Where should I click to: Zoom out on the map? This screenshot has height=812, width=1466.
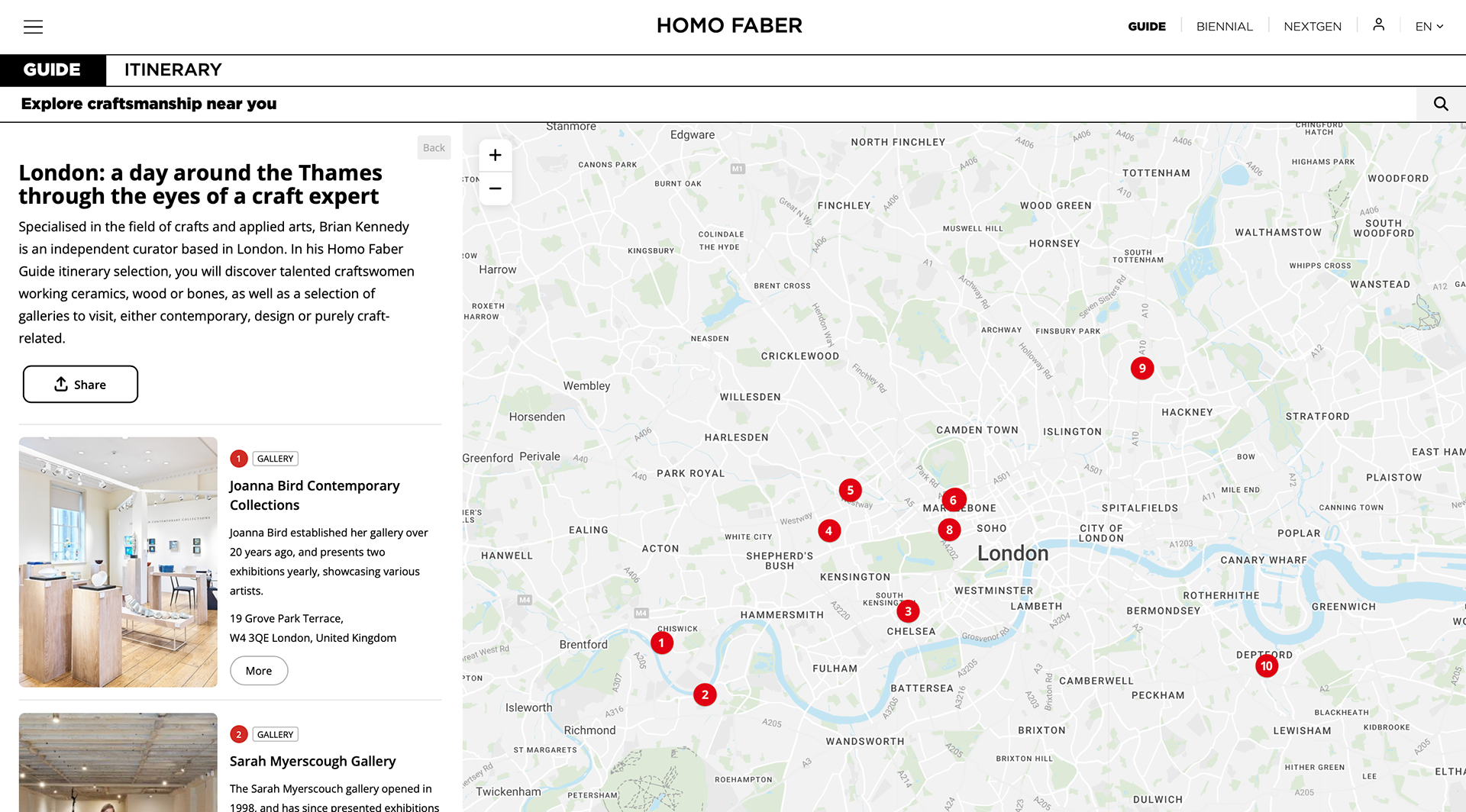coord(496,188)
